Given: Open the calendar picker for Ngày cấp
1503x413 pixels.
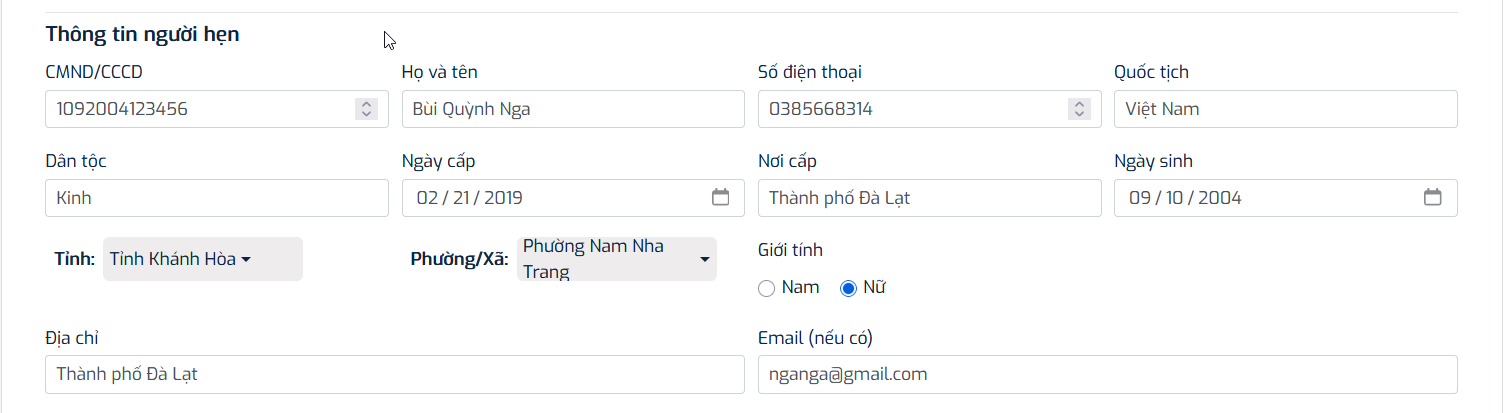Looking at the screenshot, I should click(720, 197).
